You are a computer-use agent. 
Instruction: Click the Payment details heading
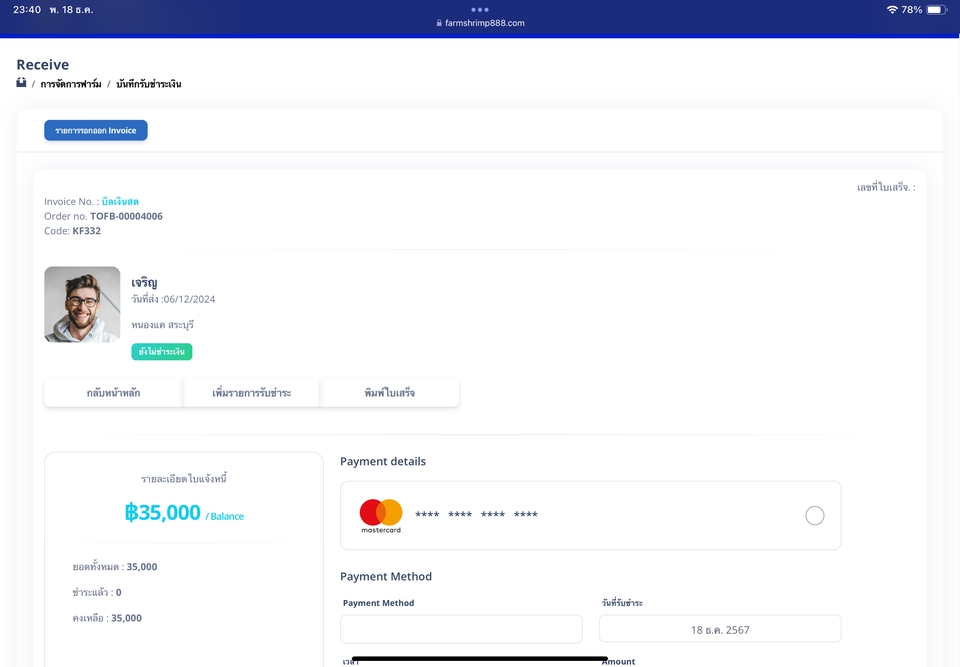[383, 461]
